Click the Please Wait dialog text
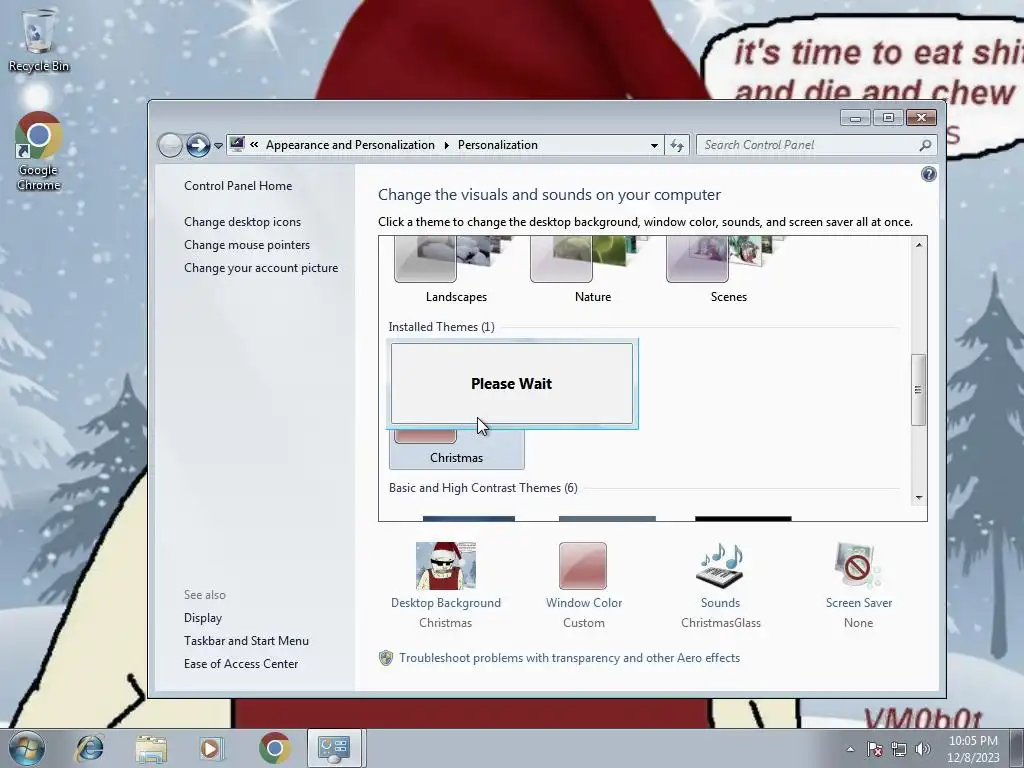1024x768 pixels. [511, 384]
